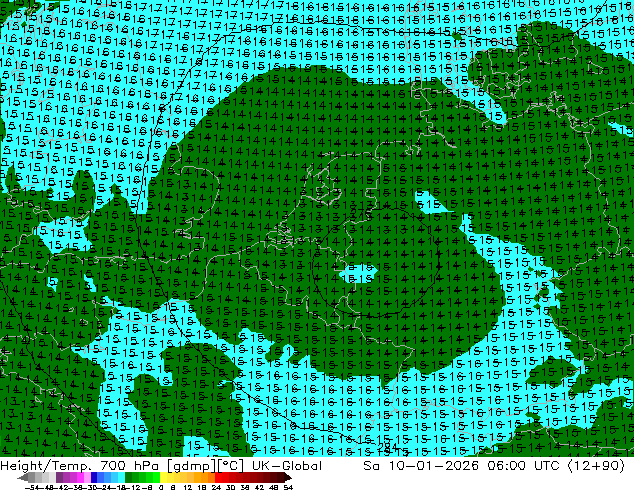Click the '-54' legend scale value

click(x=32, y=488)
